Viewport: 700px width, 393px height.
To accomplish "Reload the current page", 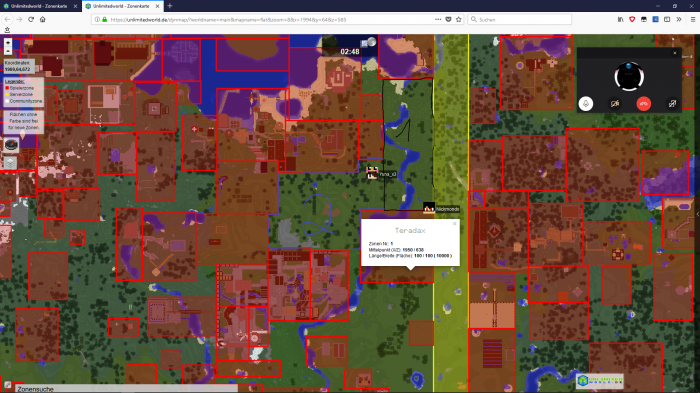I will (31, 19).
